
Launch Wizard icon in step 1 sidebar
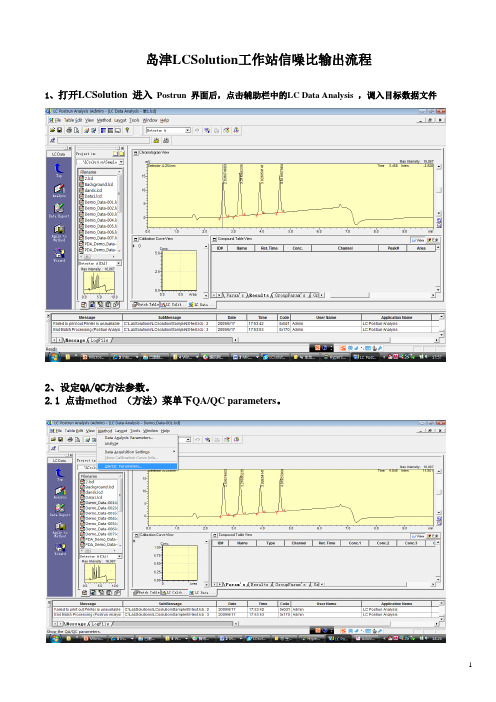point(59,255)
